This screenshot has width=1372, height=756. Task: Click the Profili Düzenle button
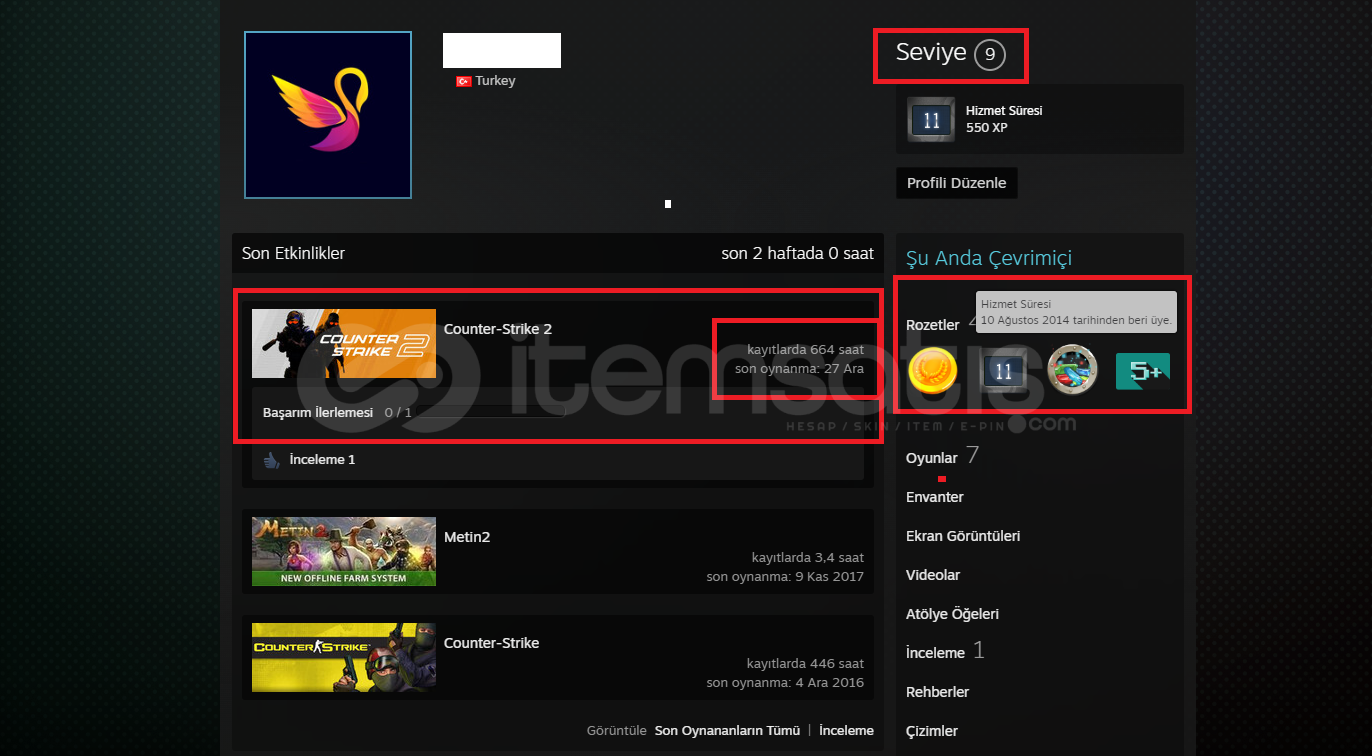pyautogui.click(x=957, y=183)
